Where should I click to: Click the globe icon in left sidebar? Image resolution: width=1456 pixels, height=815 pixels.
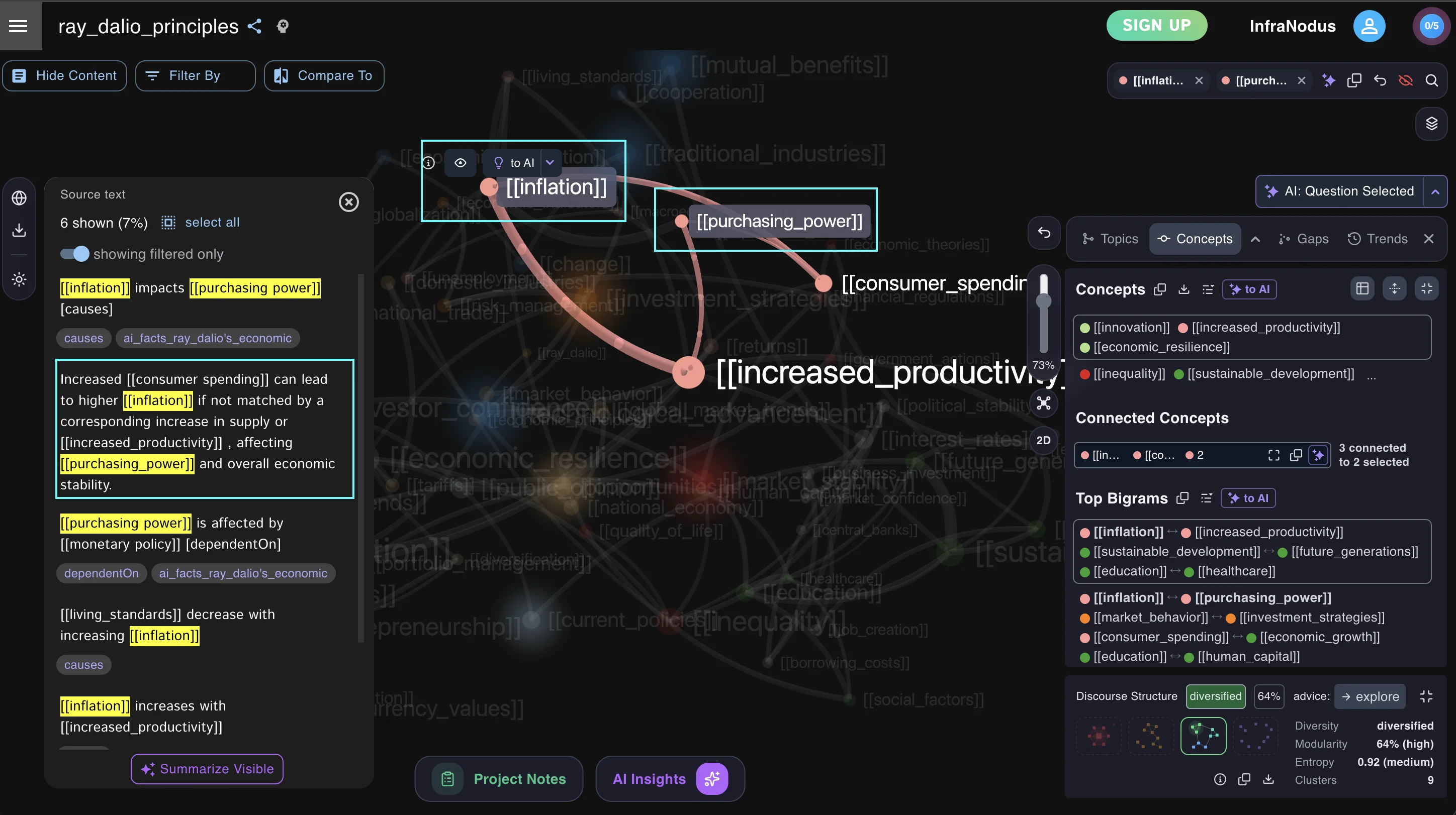[x=19, y=198]
